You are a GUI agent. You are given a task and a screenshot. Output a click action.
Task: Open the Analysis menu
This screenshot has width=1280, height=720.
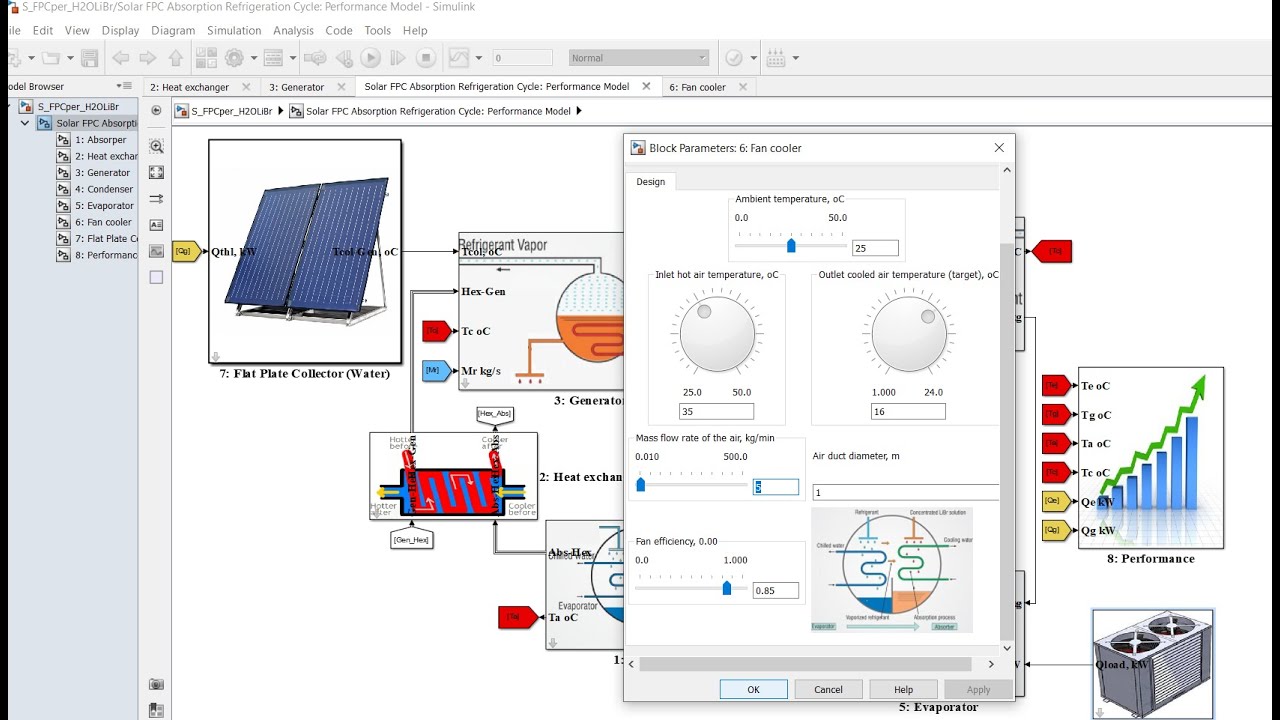[x=293, y=31]
